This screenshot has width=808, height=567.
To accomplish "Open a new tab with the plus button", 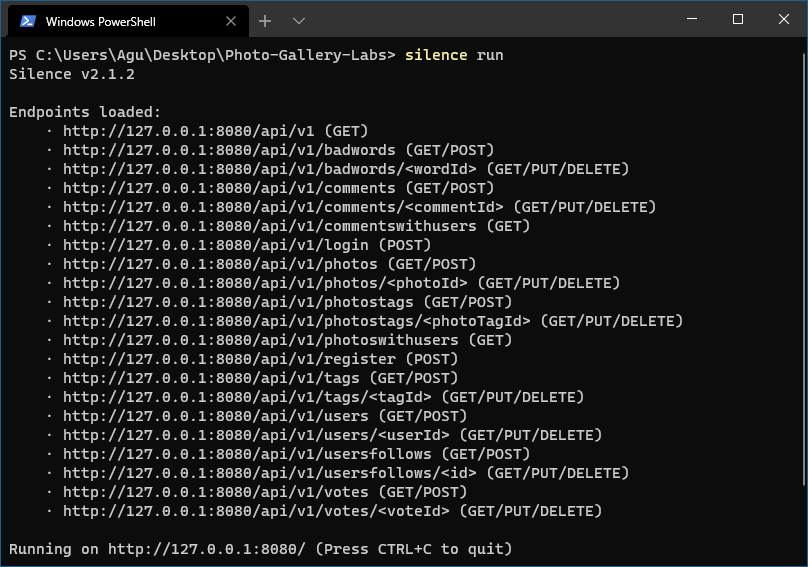I will click(x=265, y=21).
